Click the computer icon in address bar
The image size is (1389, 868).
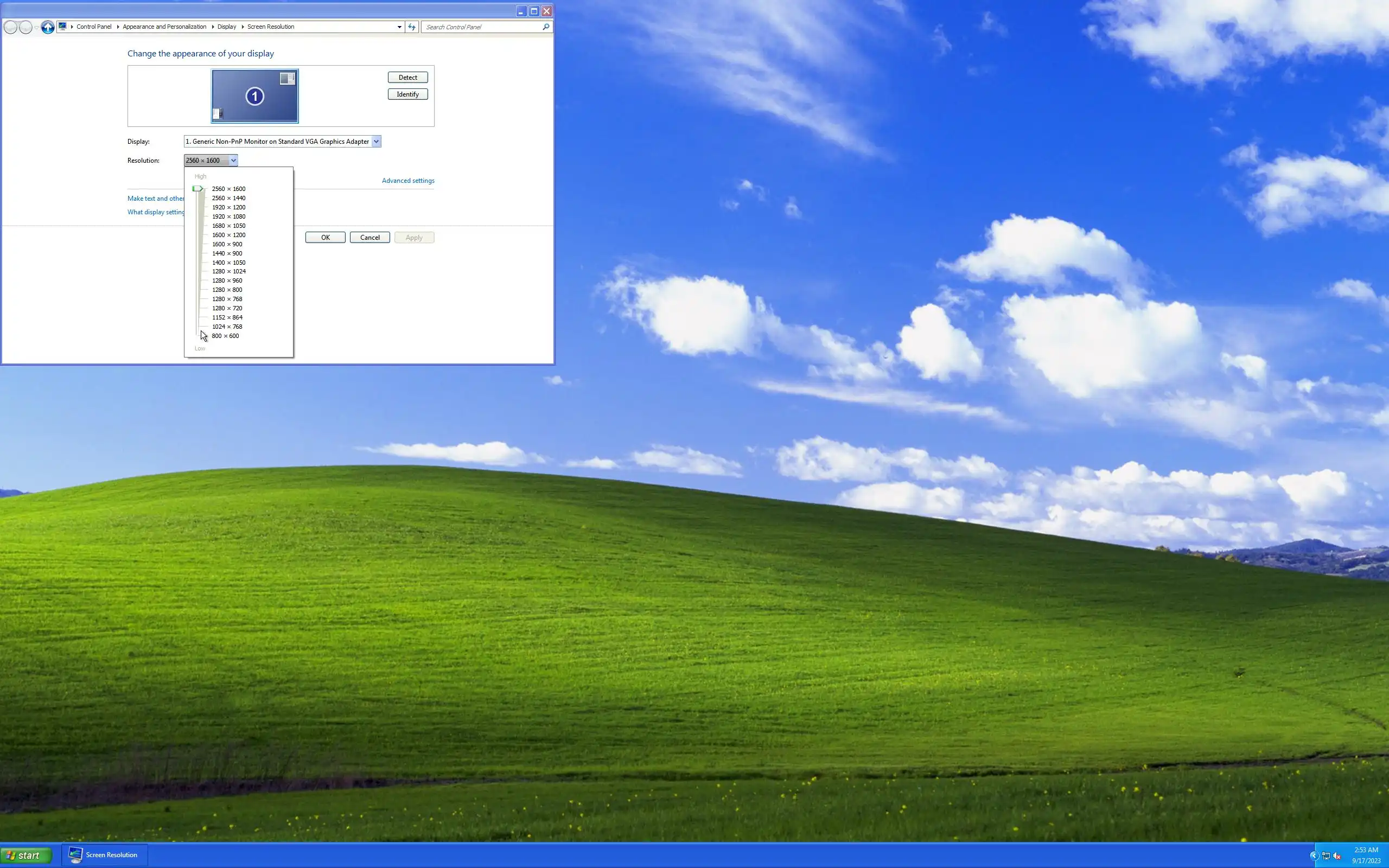62,27
